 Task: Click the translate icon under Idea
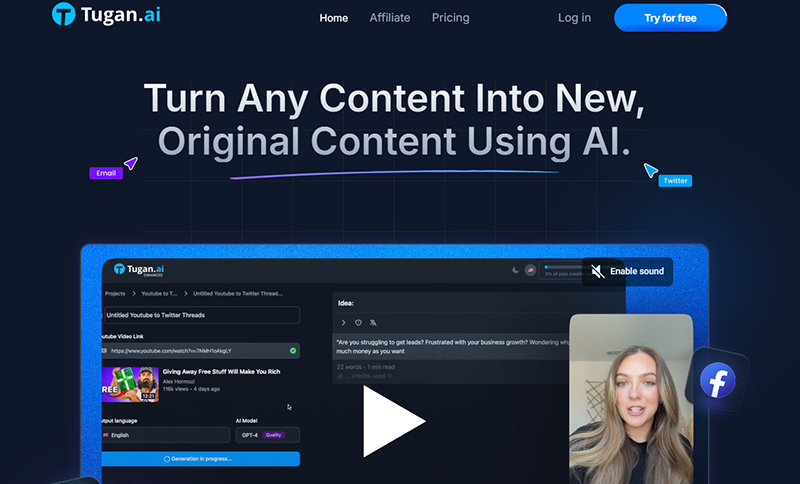(373, 323)
